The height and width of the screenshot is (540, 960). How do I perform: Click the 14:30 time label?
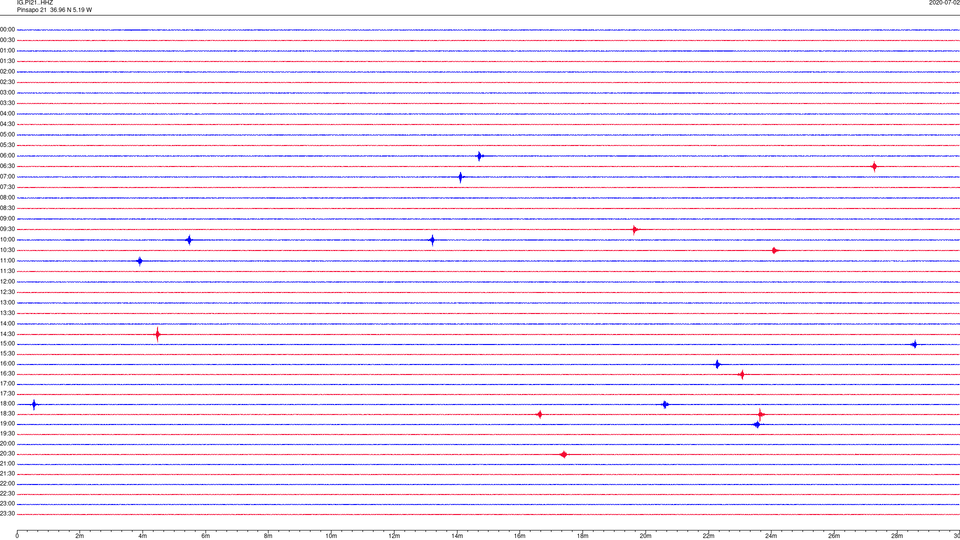[x=7, y=334]
